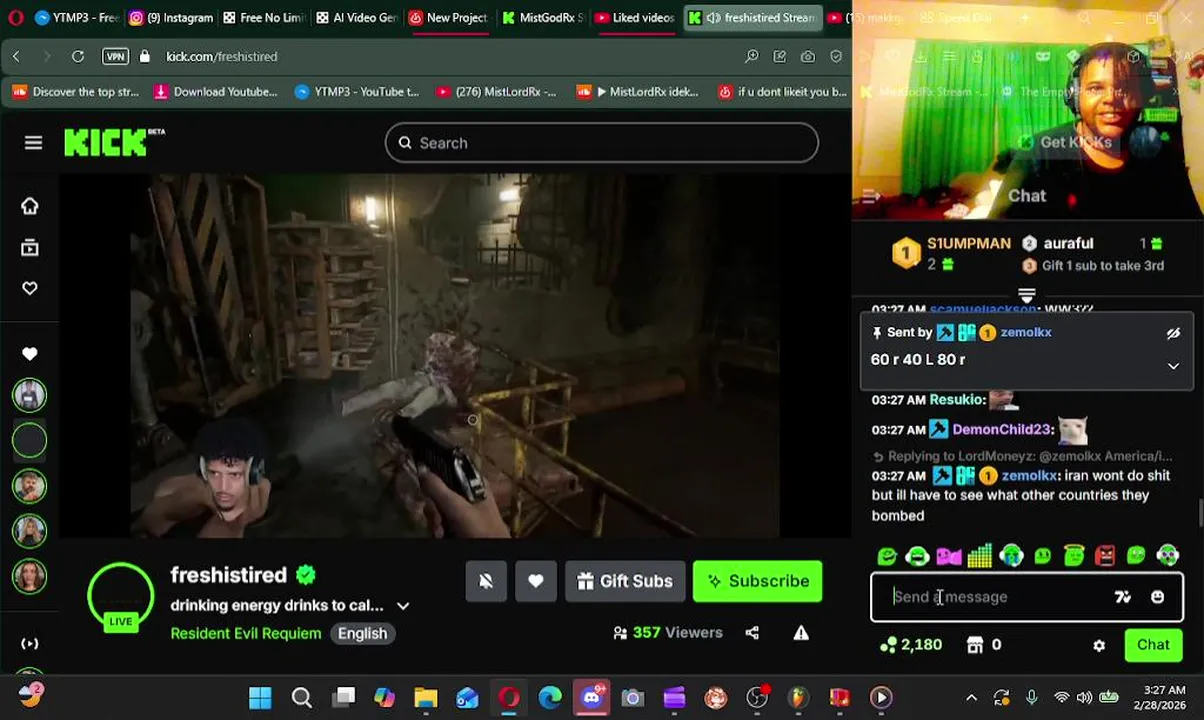Subscribe to freshistired

point(758,581)
